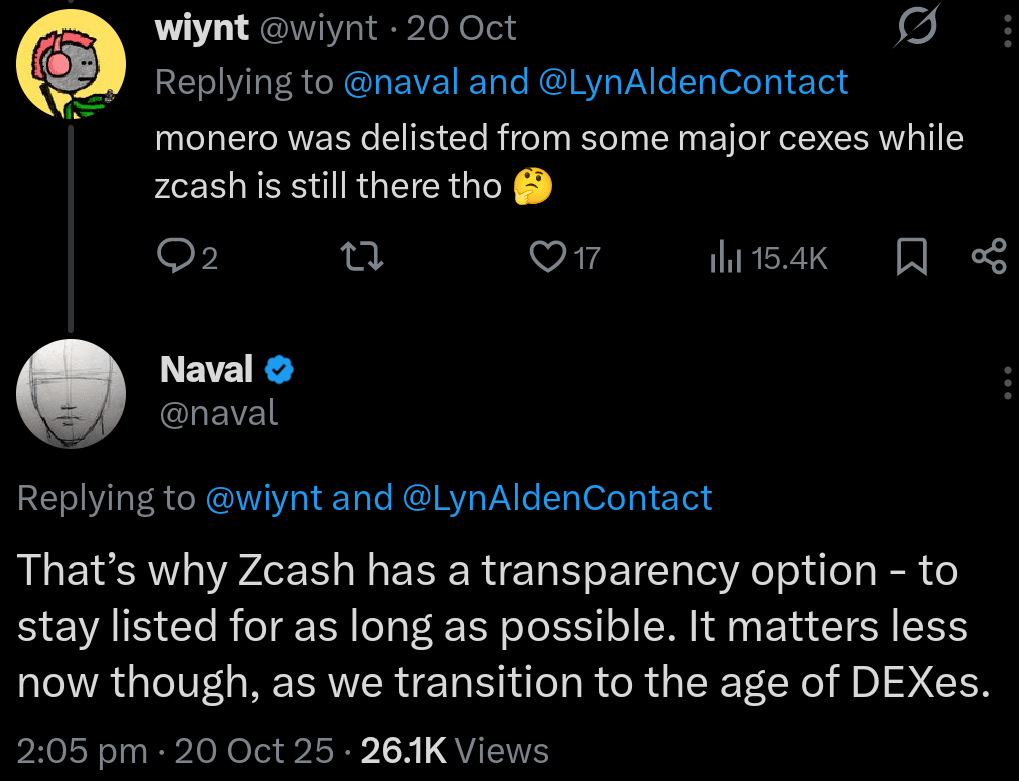
Task: Click the Grok slashed-circle icon on wiynt's tweet
Action: [916, 27]
